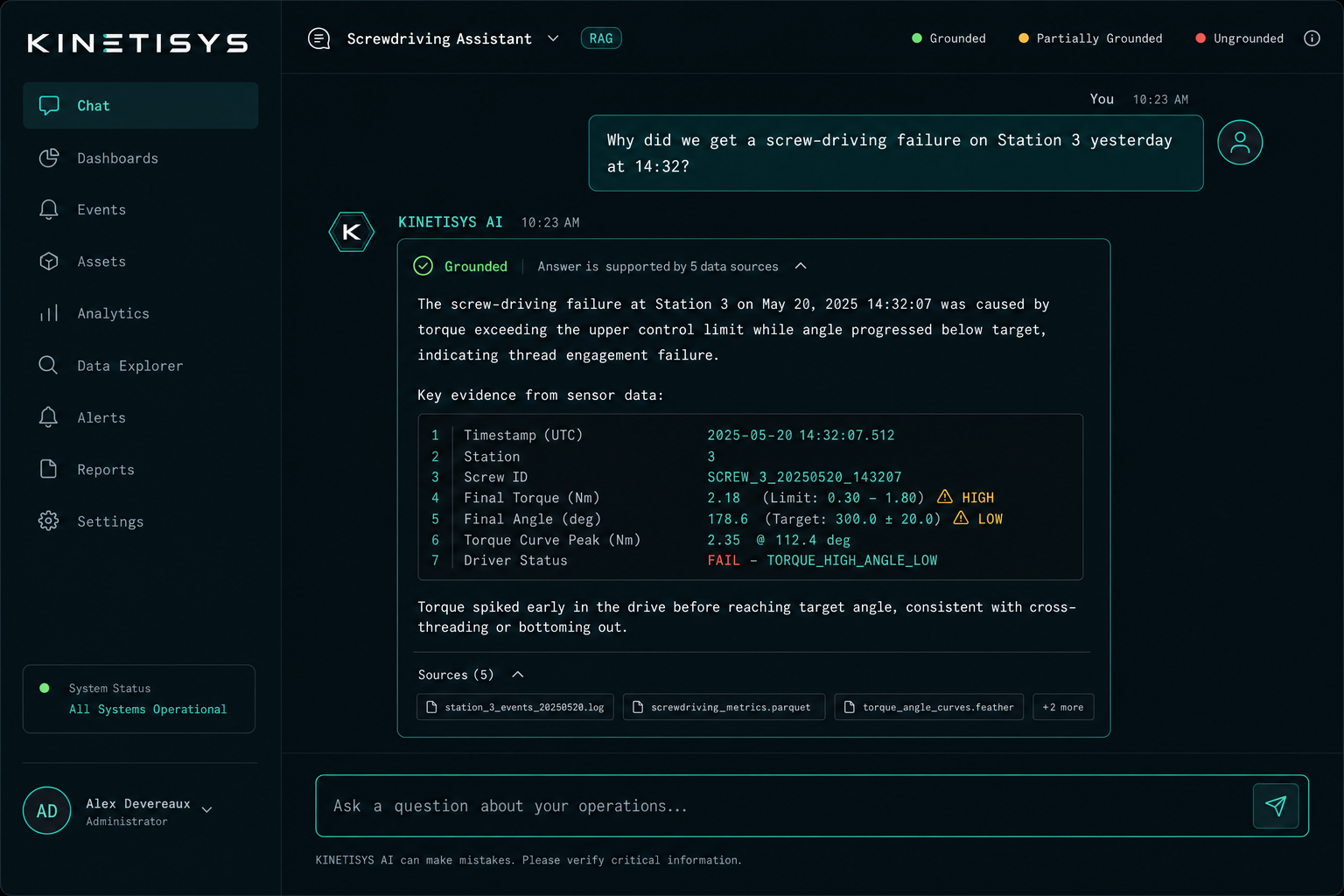
Task: Click the HIGH warning triangle icon
Action: click(x=945, y=497)
